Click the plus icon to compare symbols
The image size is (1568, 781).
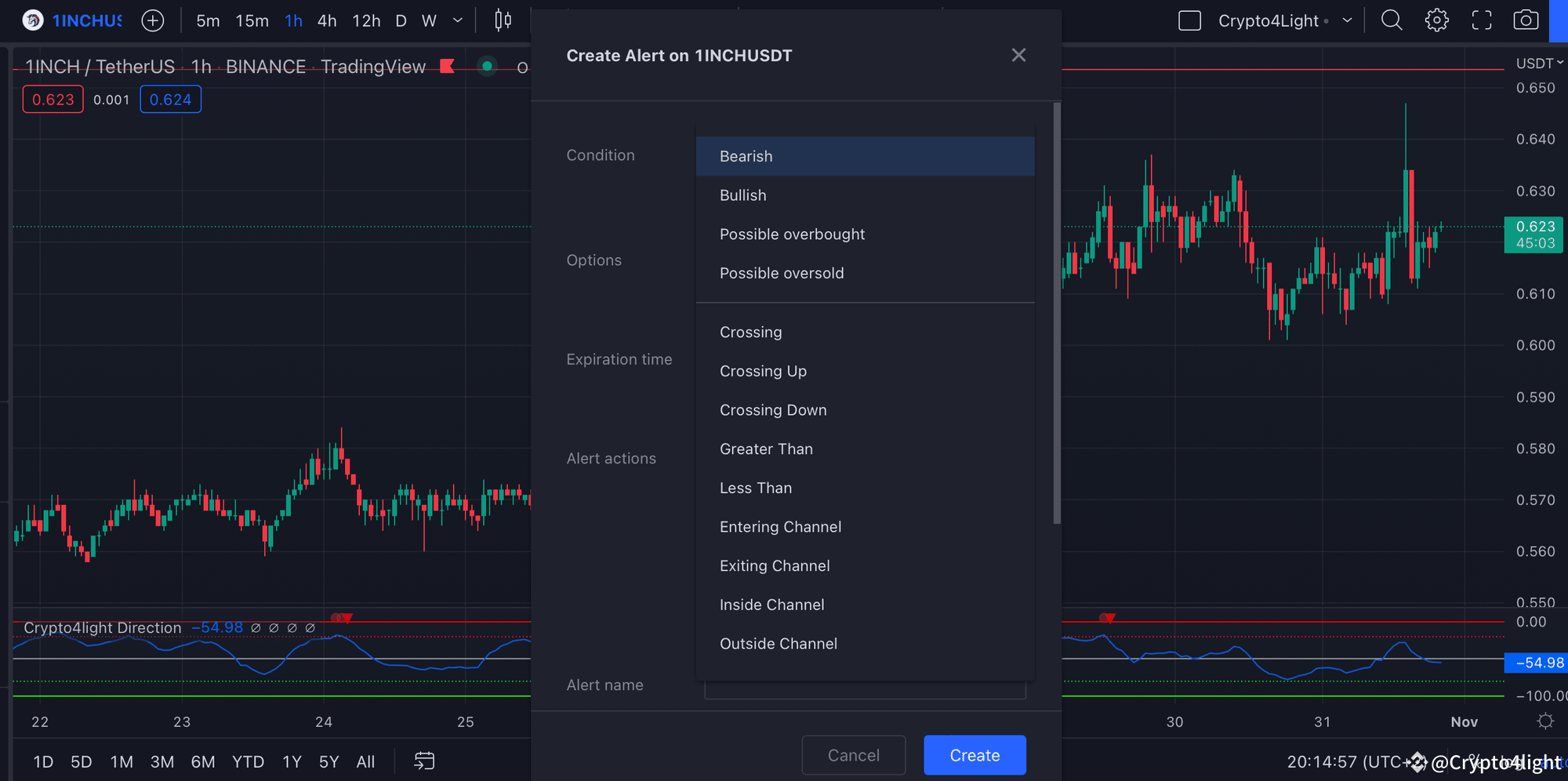point(153,20)
